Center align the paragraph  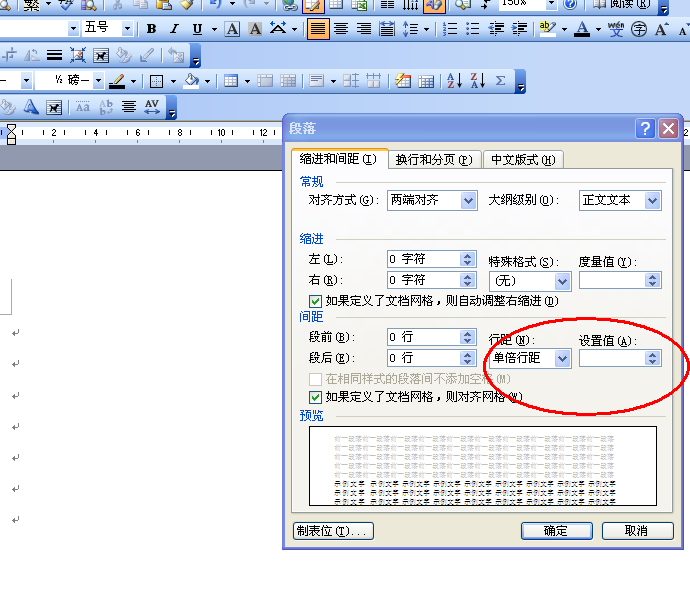(x=341, y=29)
